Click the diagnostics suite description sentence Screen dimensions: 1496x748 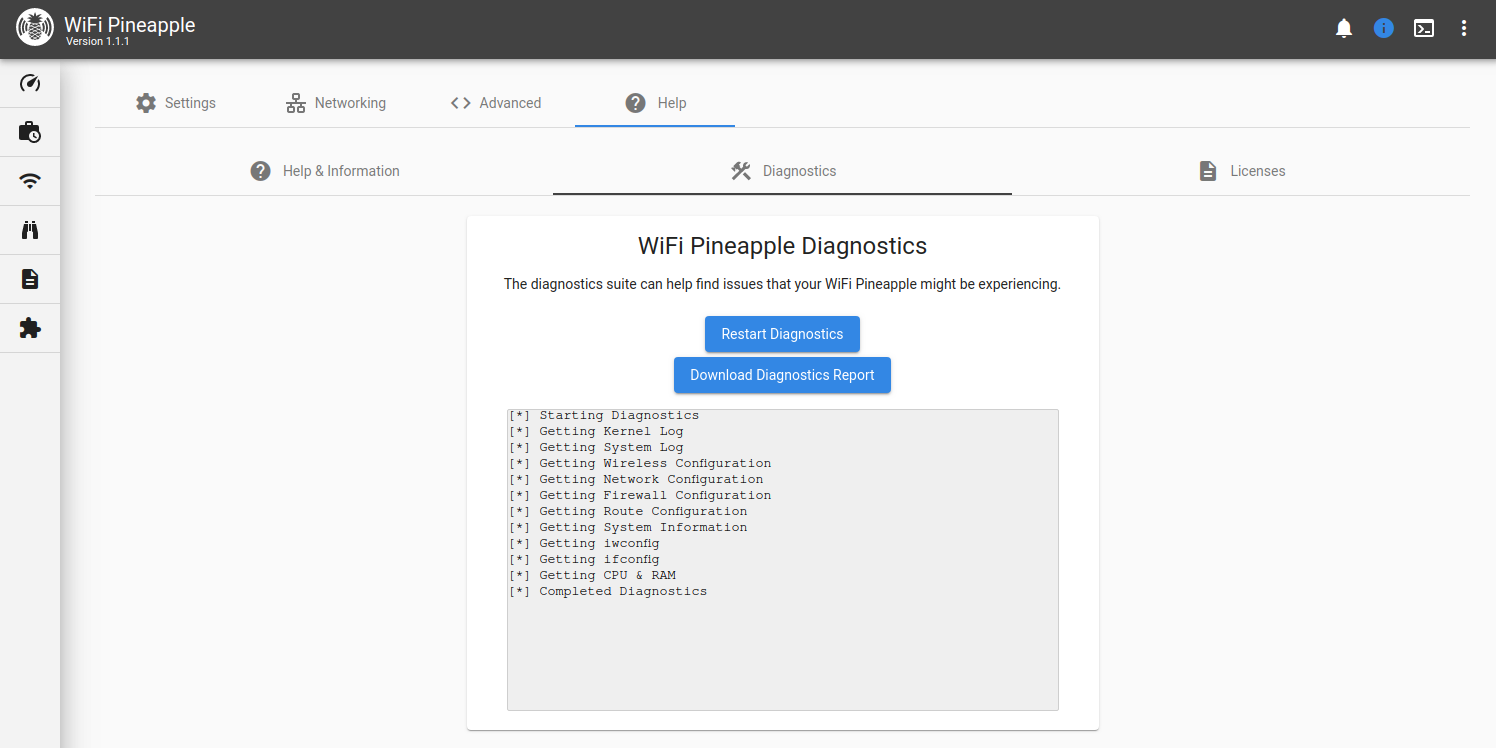coord(782,284)
